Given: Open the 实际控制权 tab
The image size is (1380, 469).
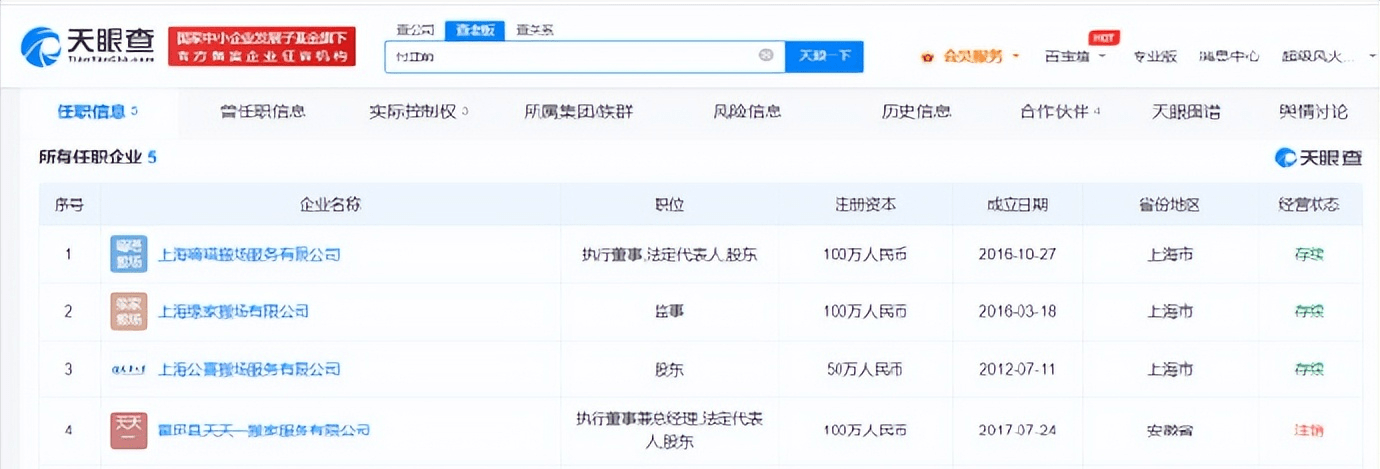Looking at the screenshot, I should click(418, 111).
